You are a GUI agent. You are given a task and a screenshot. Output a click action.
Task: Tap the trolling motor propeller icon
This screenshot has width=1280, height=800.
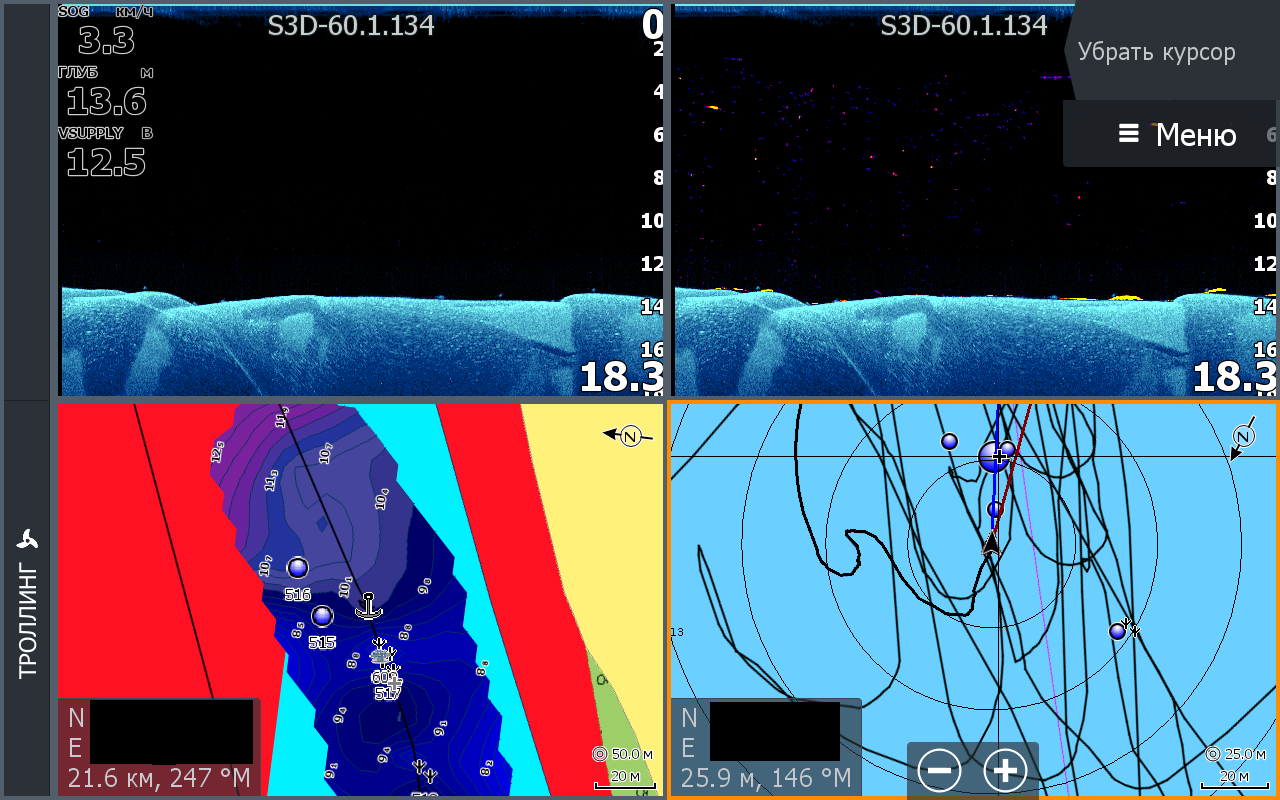tap(27, 540)
